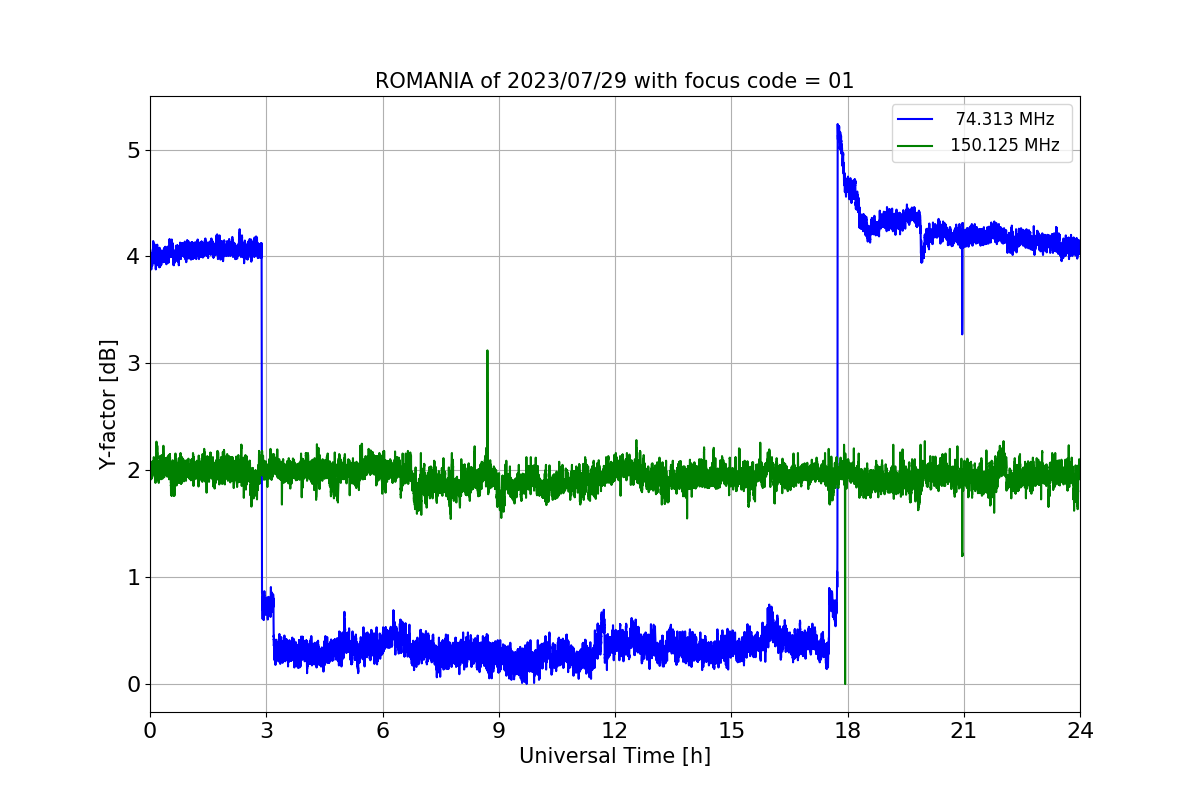This screenshot has height=800, width=1200.
Task: Click the "Y-factor [dB]" axis label
Action: [108, 404]
